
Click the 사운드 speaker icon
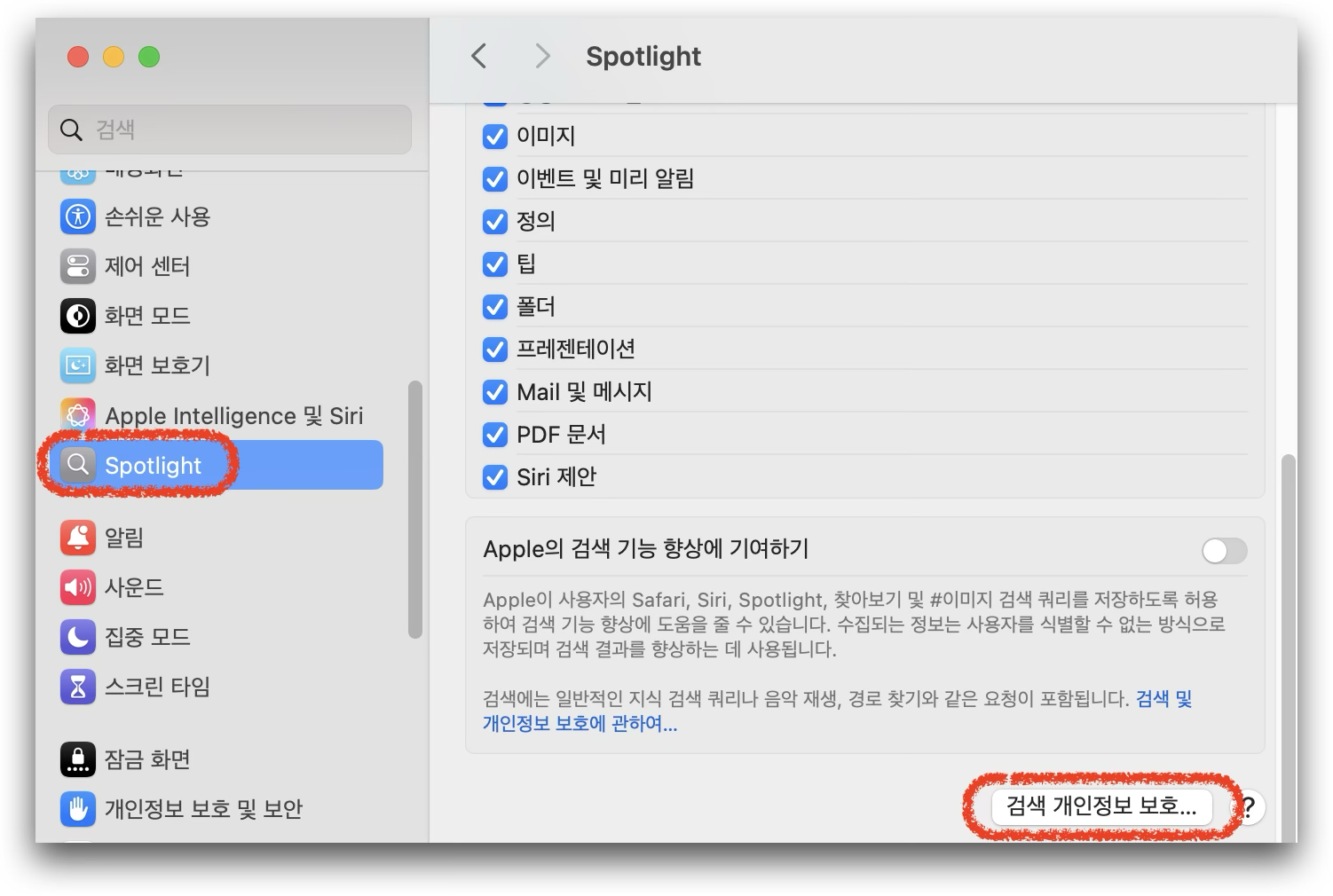78,586
